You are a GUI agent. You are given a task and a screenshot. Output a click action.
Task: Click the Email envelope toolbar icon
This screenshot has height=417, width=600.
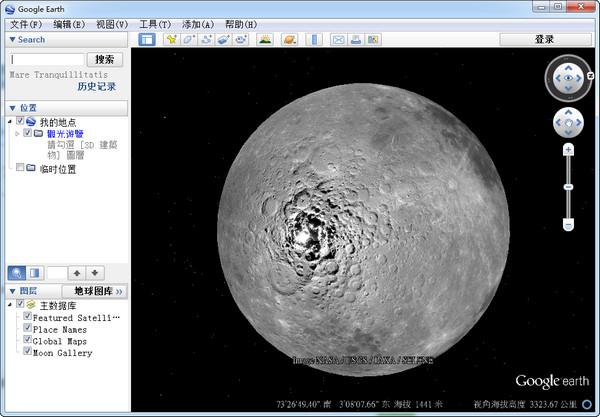tap(338, 39)
